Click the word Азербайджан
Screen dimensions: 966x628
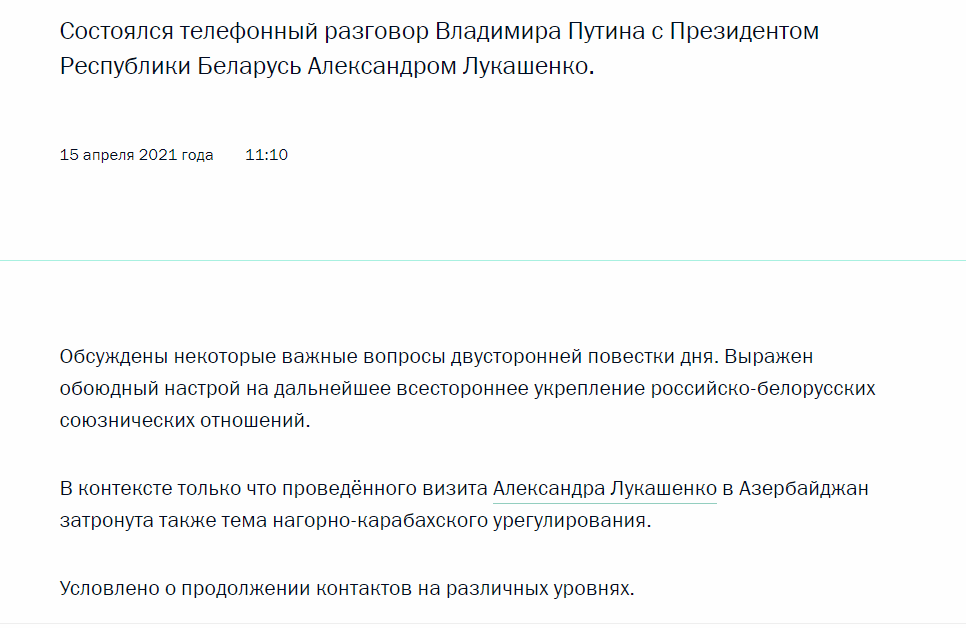pos(809,490)
